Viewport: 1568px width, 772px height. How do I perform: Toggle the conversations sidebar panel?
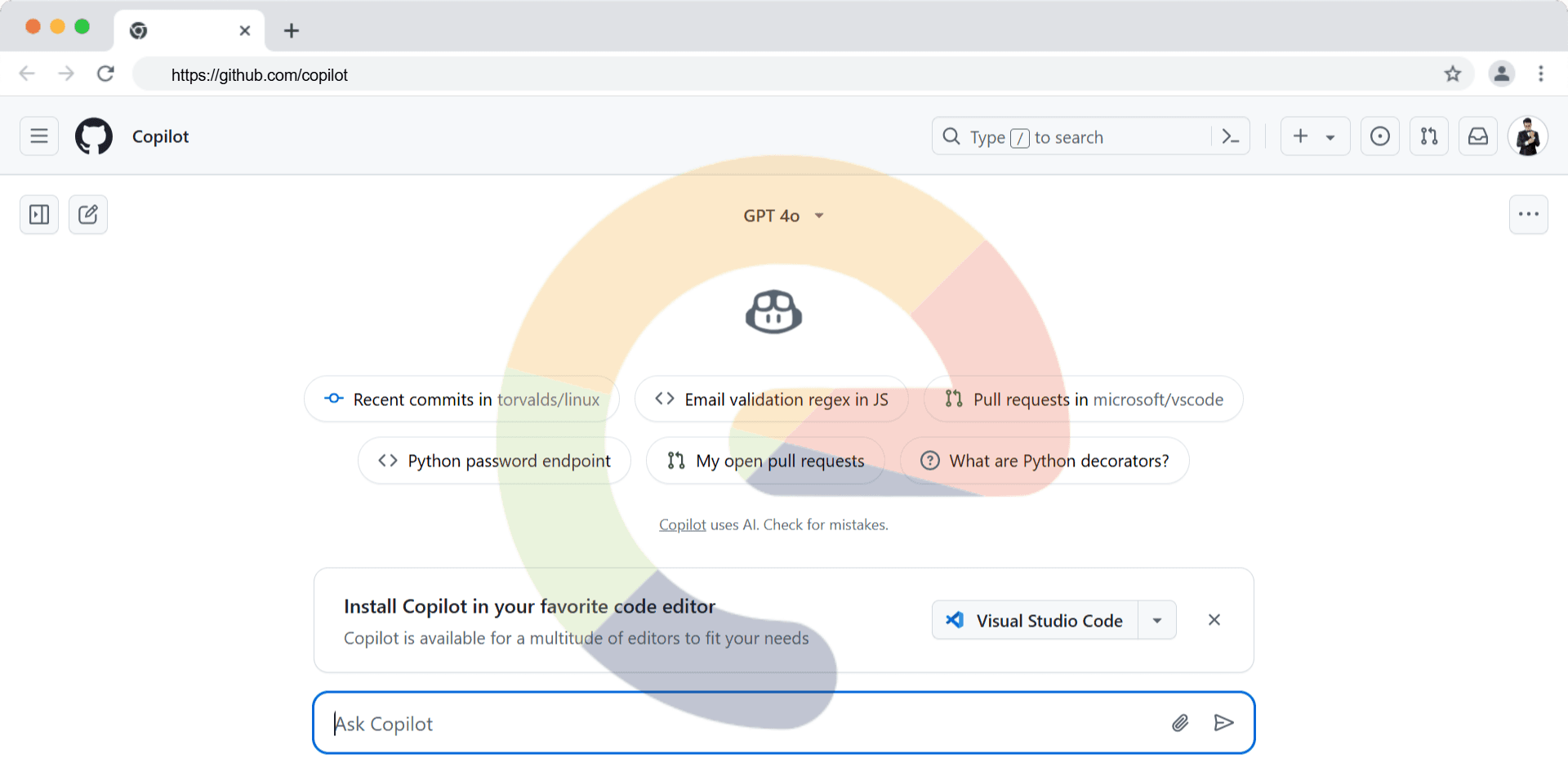[39, 215]
